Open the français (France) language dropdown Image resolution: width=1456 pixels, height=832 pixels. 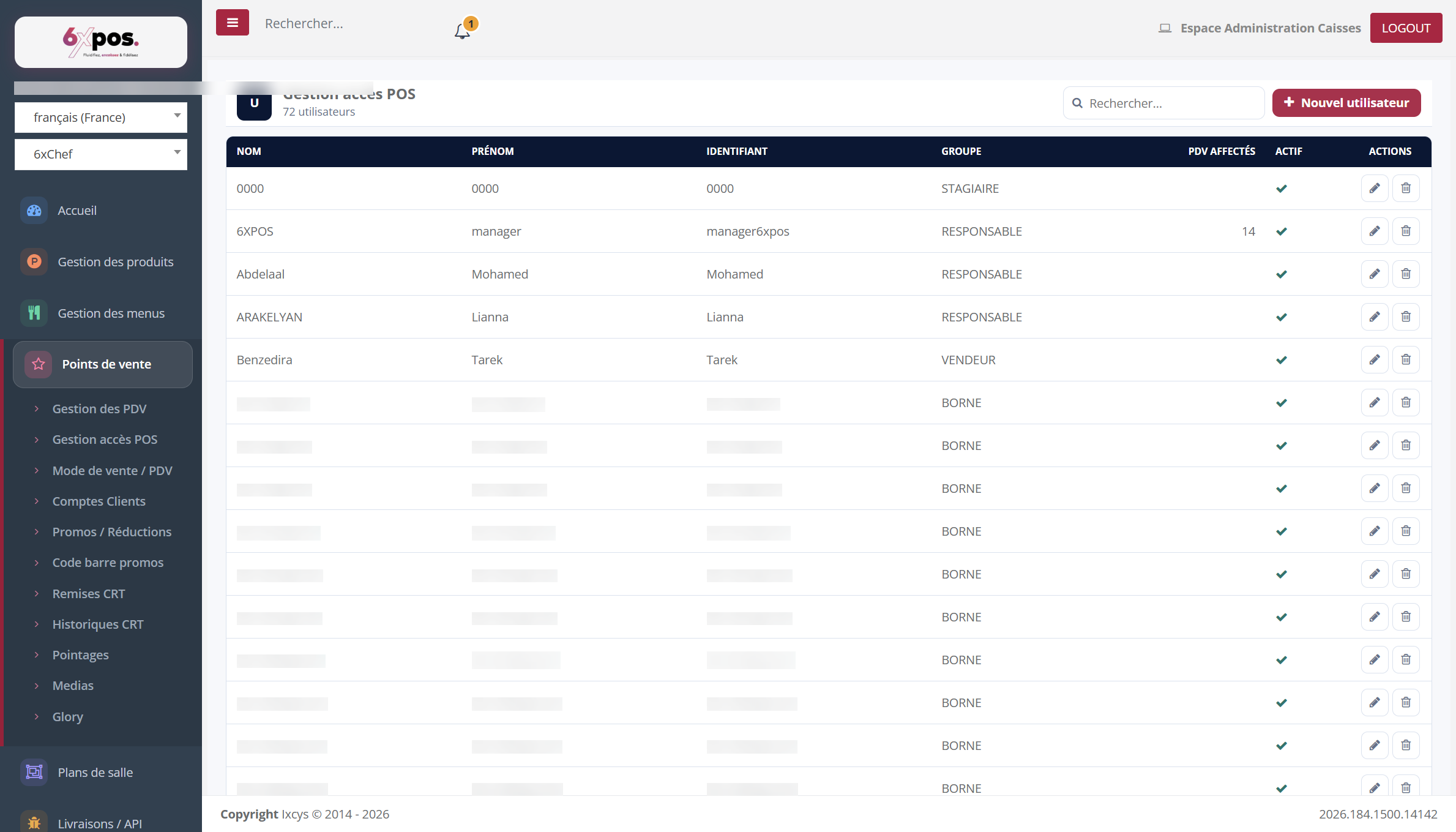point(101,118)
